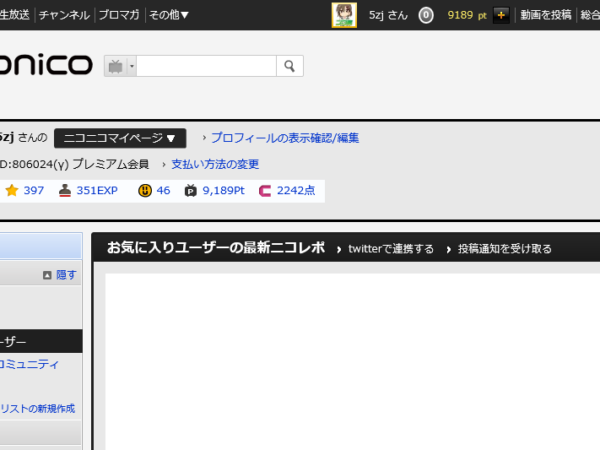Click 動画を投稿 in the top bar
Viewport: 600px width, 450px height.
tap(546, 15)
